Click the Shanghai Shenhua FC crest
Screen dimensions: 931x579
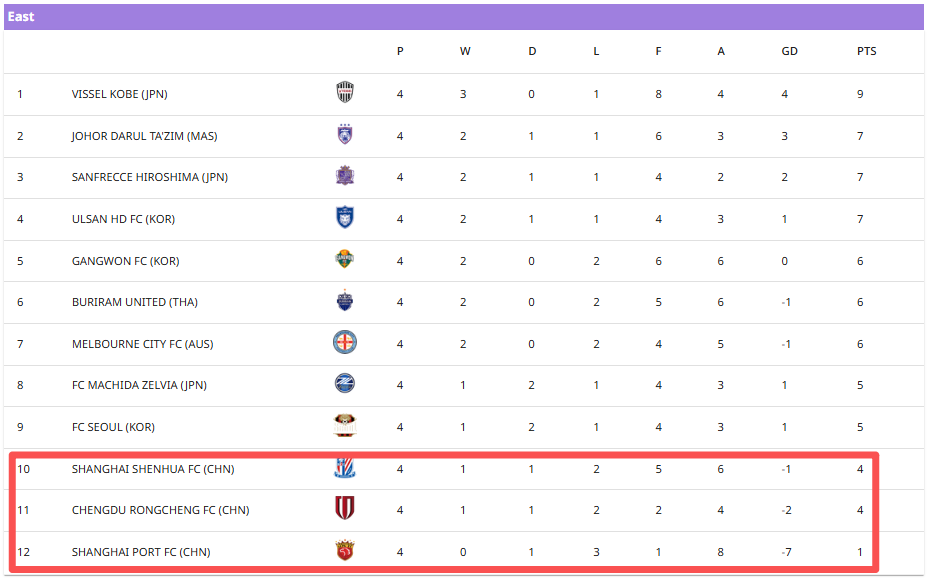click(344, 468)
